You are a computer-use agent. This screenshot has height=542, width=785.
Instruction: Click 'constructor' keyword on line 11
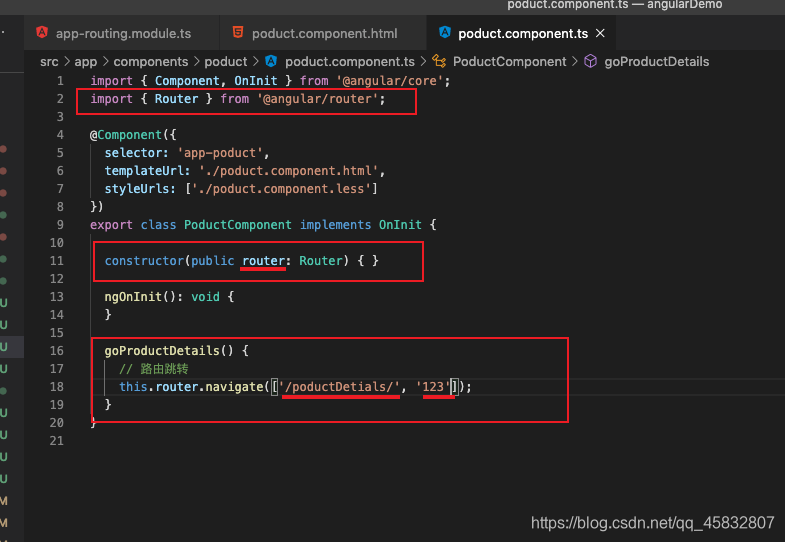144,261
